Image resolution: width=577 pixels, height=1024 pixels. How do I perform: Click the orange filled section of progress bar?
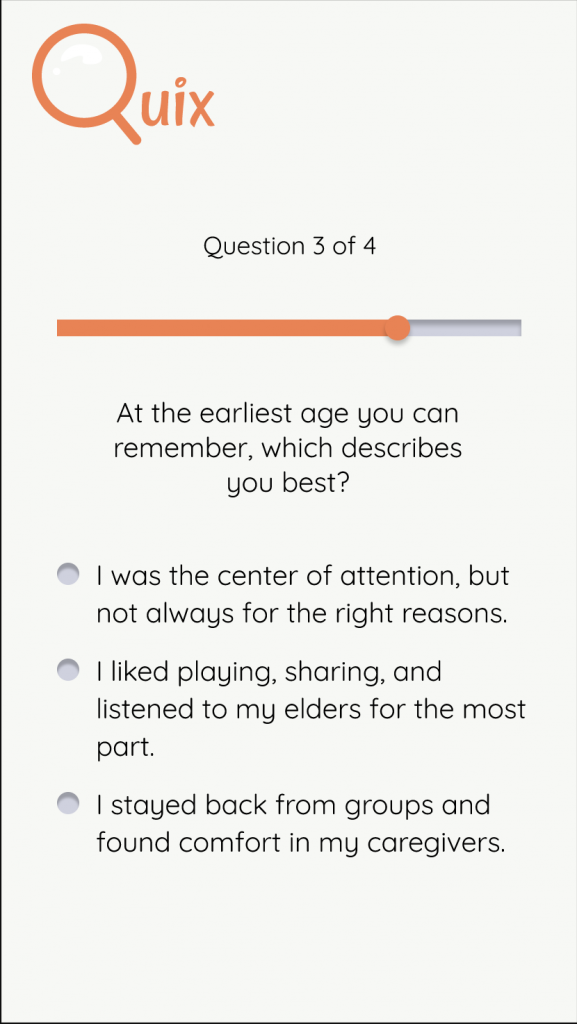226,328
